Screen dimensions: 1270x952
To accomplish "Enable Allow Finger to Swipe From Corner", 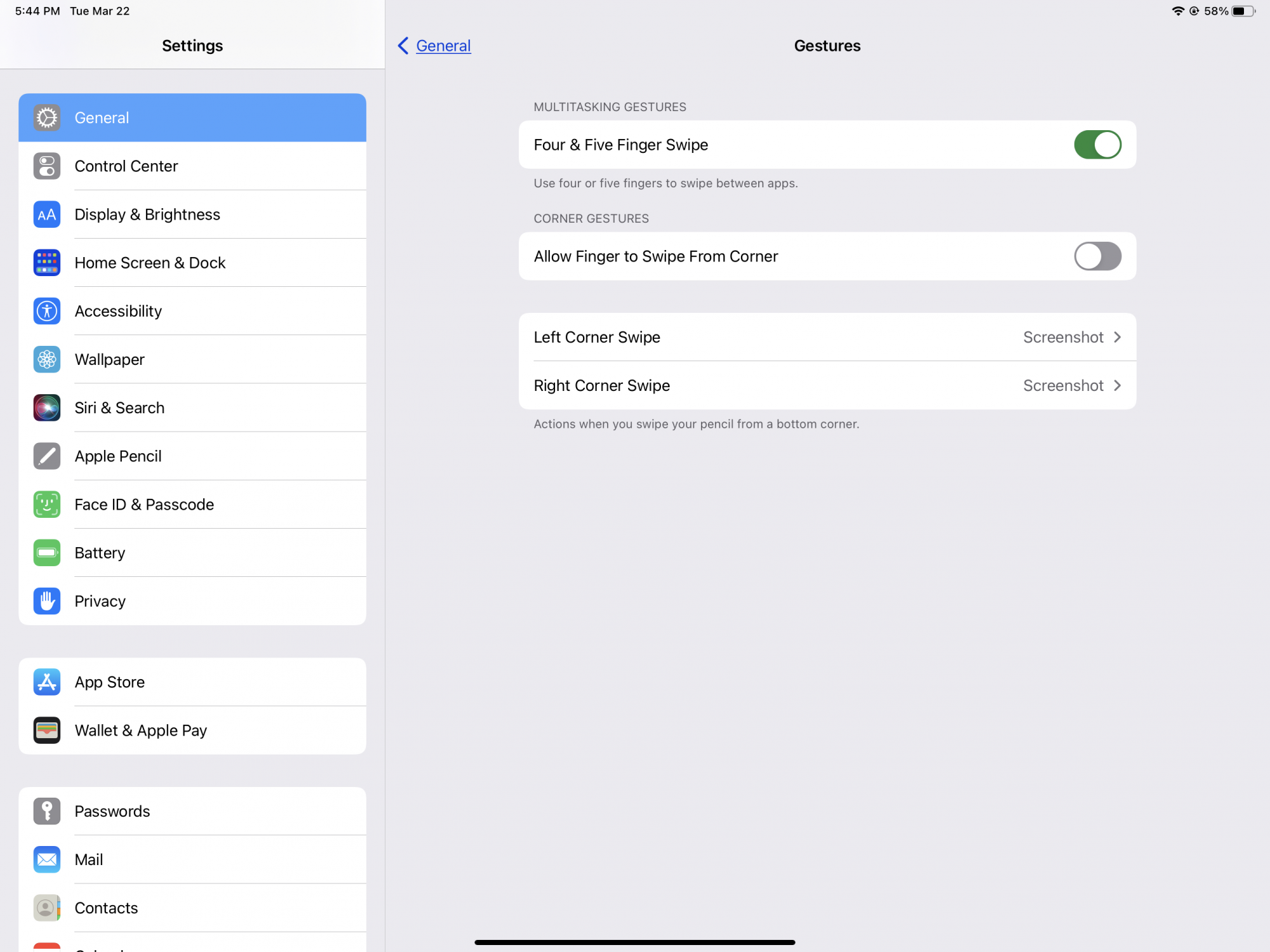I will coord(1097,255).
